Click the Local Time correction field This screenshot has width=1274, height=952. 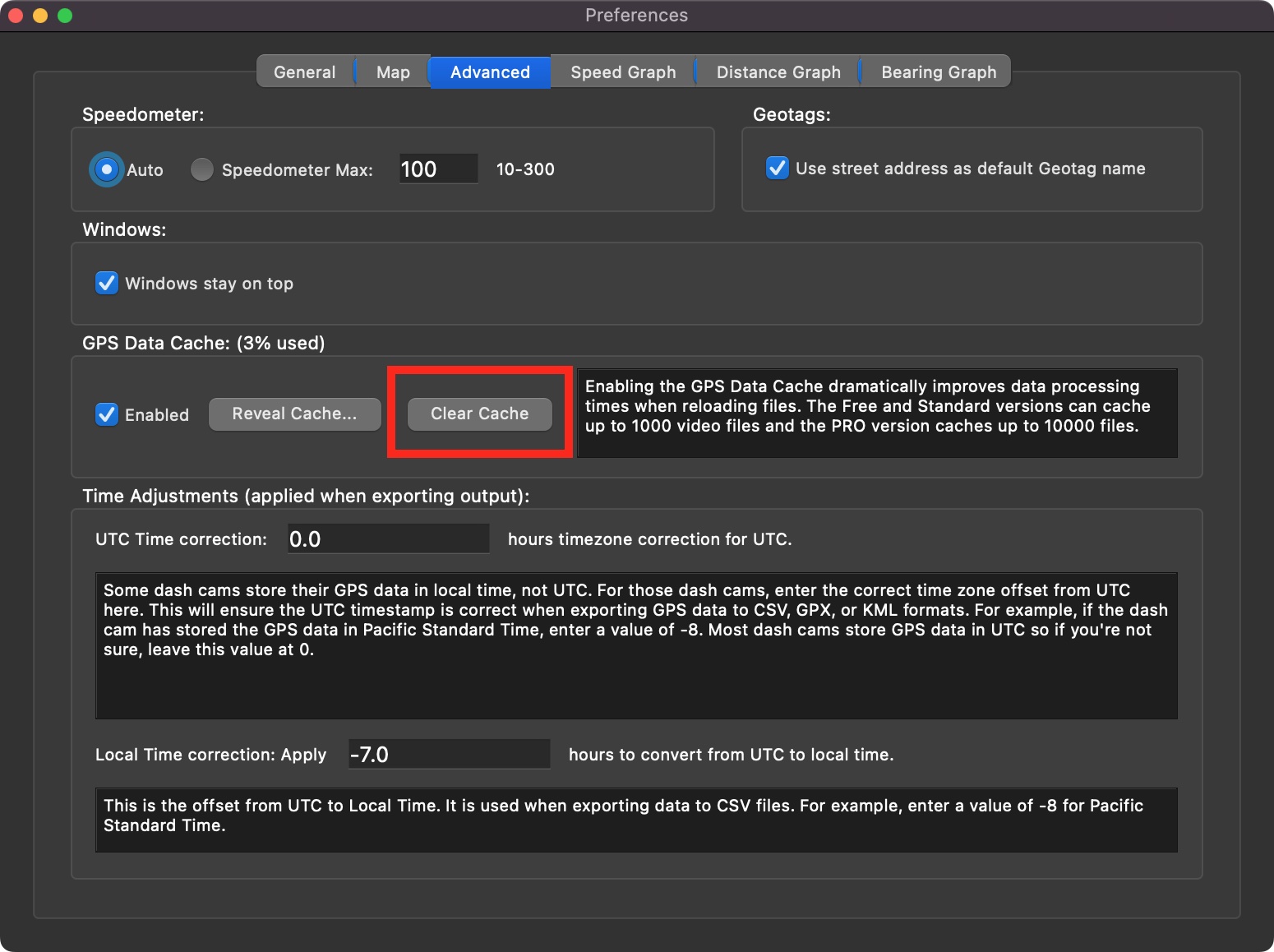[449, 754]
